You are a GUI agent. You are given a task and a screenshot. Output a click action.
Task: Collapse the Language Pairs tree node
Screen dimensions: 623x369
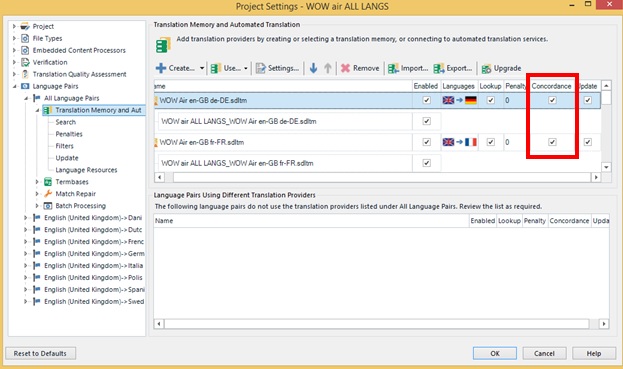14,86
